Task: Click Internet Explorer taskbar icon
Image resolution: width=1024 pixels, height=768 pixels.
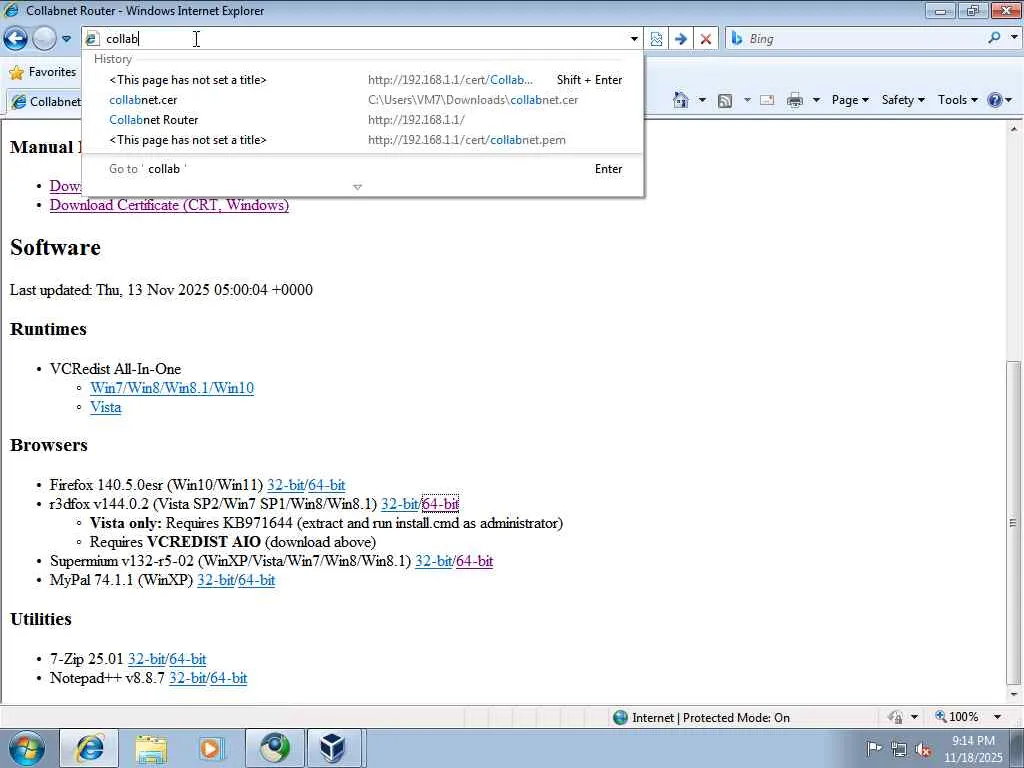Action: (x=90, y=748)
